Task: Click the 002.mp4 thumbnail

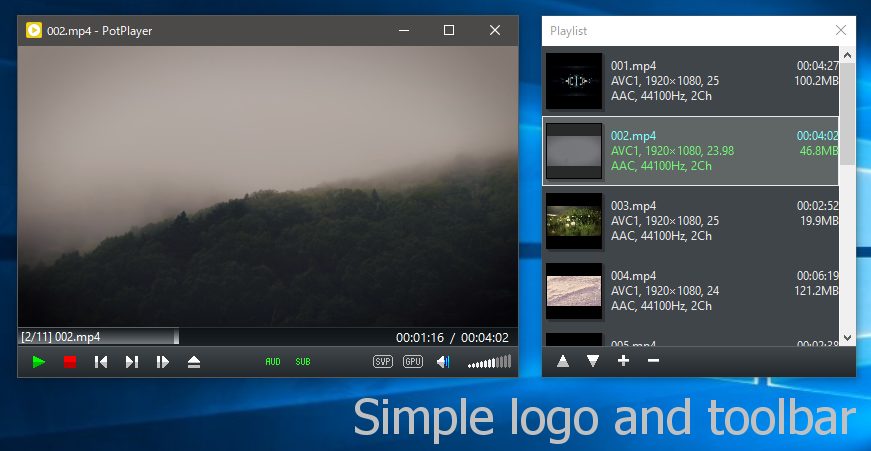Action: pos(574,151)
